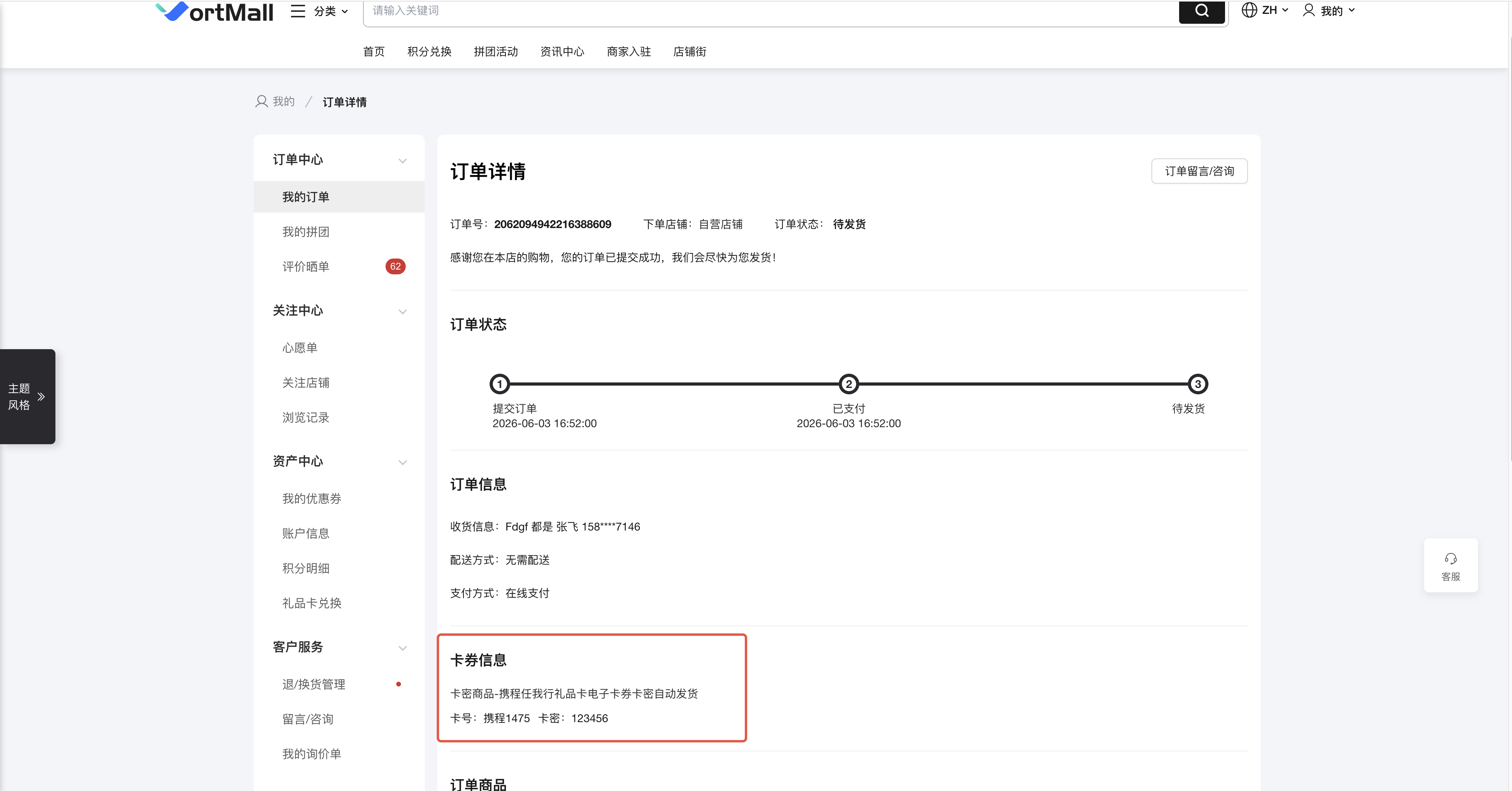Viewport: 1512px width, 791px height.
Task: Click the red 62 badge on 评价晒单
Action: pos(395,266)
